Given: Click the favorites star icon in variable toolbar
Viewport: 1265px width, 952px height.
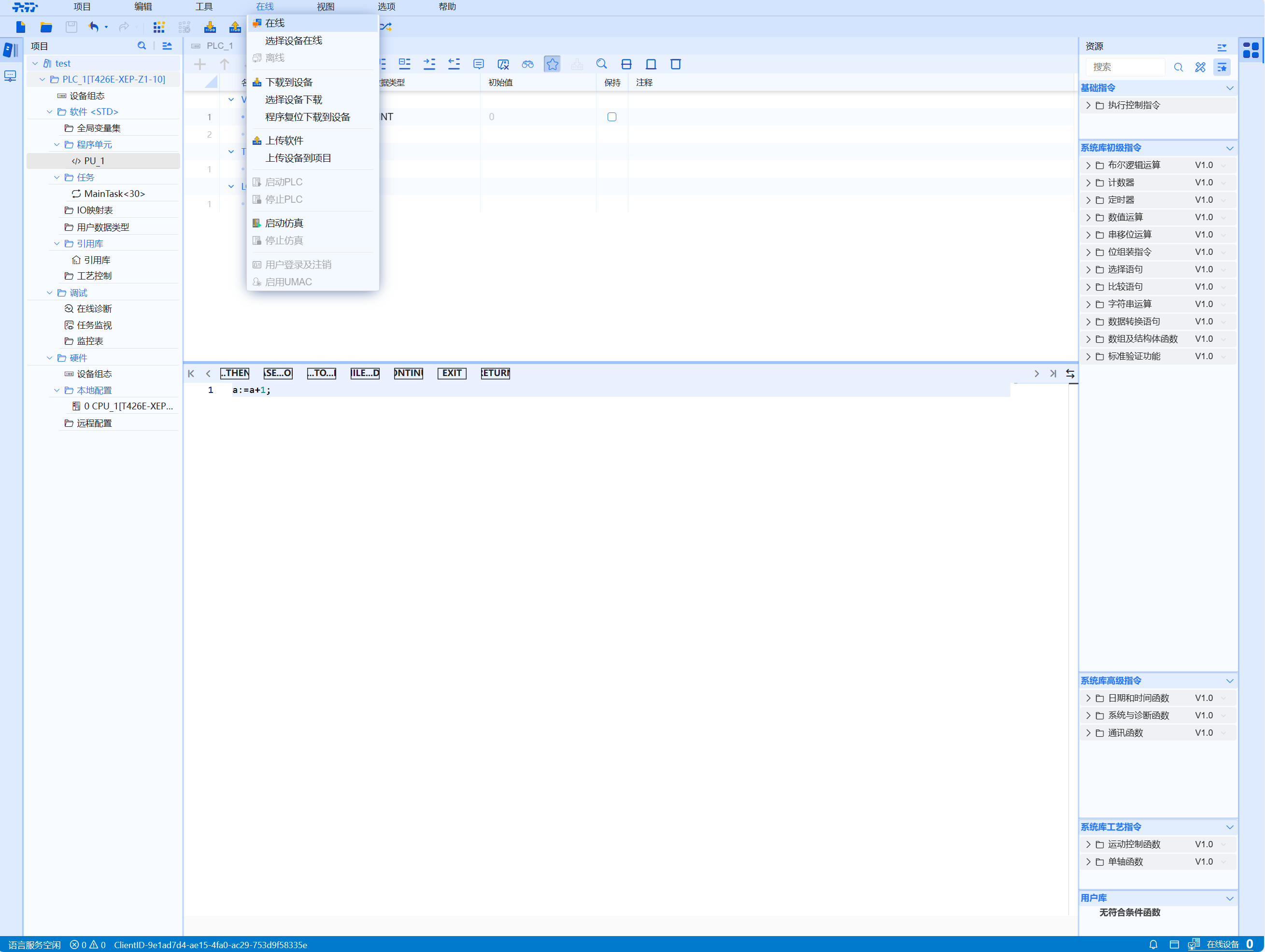Looking at the screenshot, I should (x=552, y=64).
